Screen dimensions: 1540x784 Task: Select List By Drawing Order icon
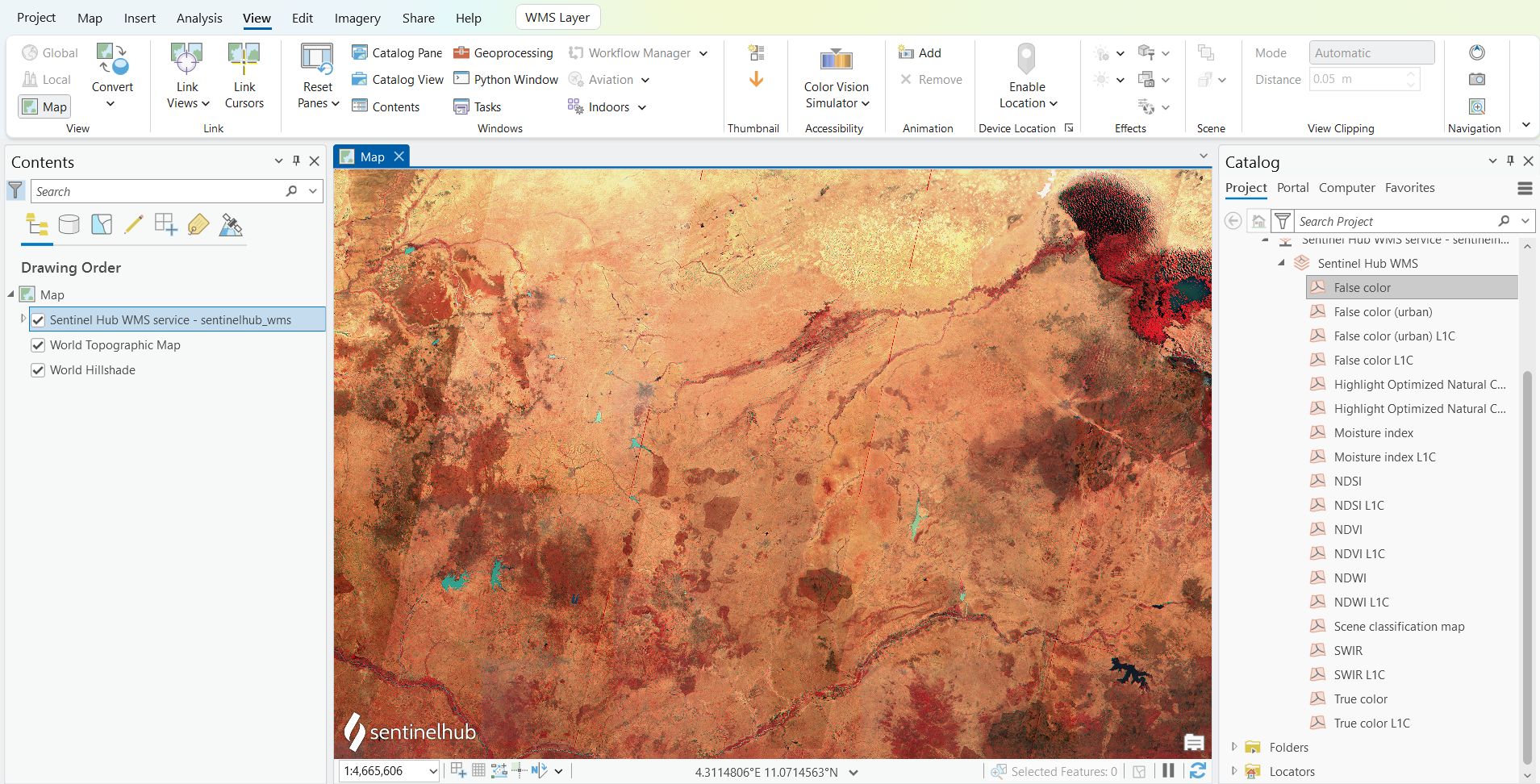[37, 224]
